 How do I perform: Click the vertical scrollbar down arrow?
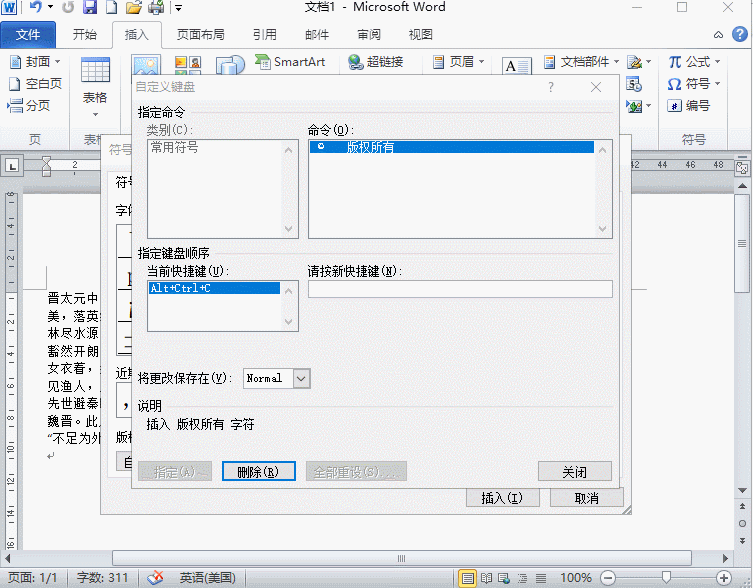click(742, 490)
